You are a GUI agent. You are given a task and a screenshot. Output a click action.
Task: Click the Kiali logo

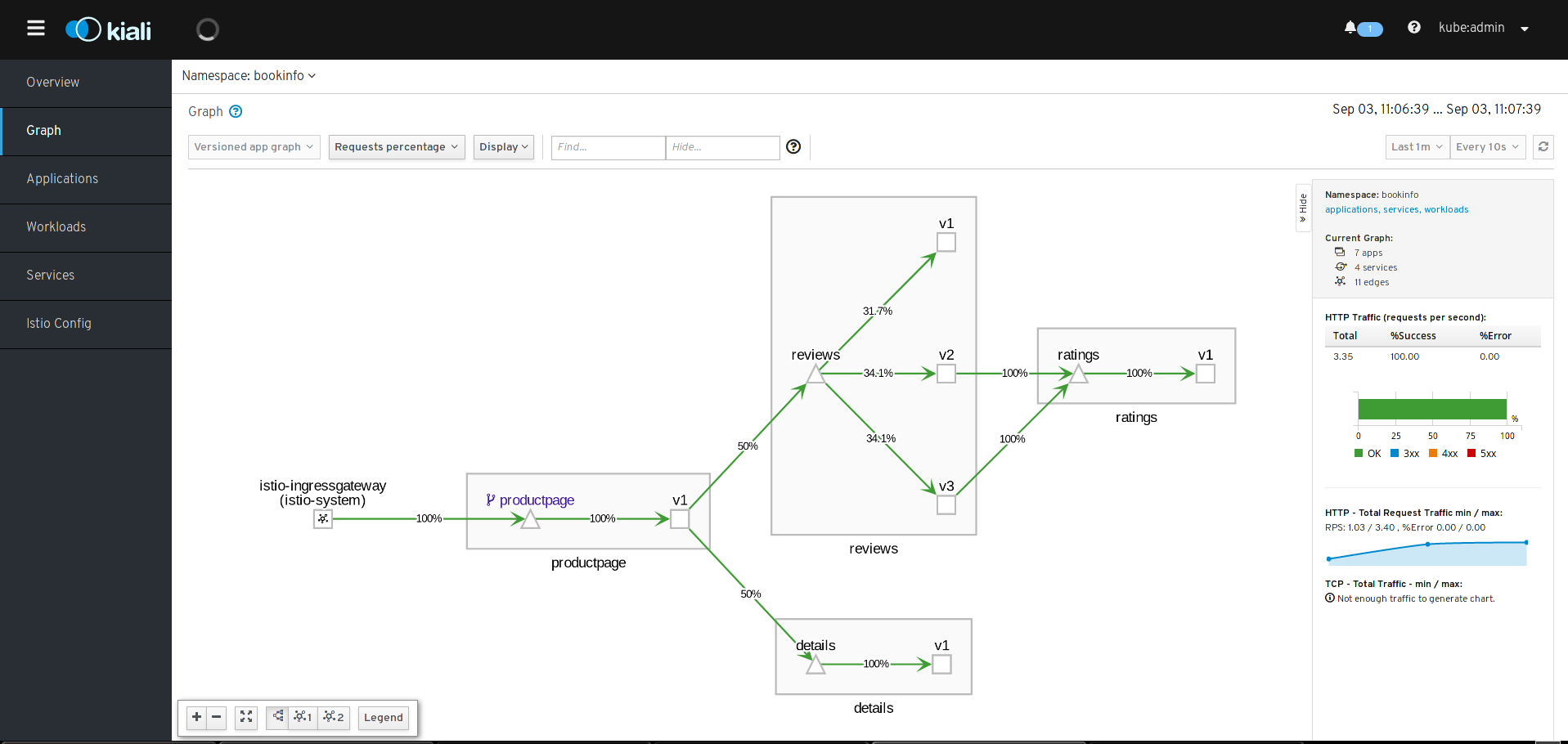(x=108, y=30)
